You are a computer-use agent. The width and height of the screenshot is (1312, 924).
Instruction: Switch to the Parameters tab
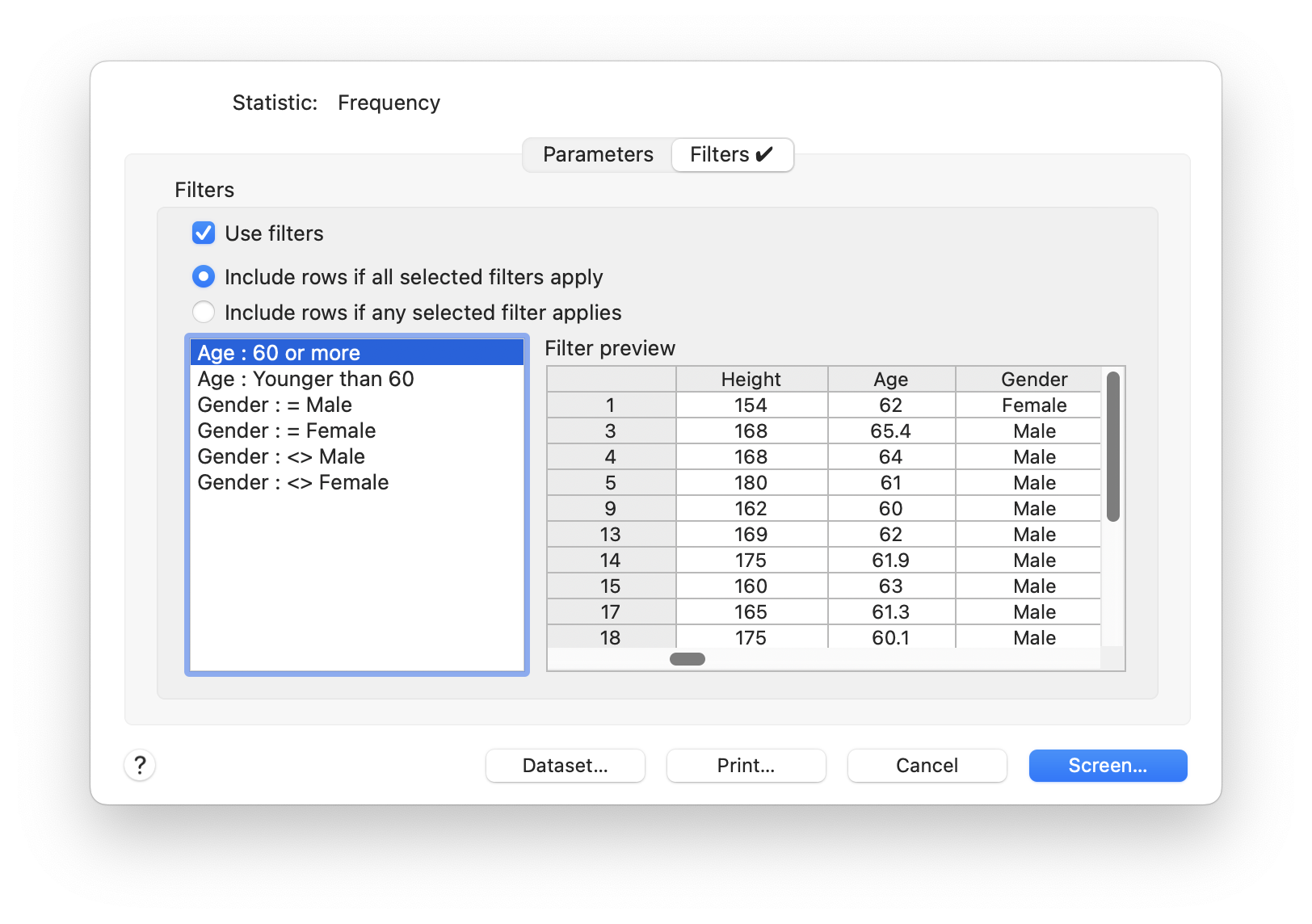click(597, 154)
